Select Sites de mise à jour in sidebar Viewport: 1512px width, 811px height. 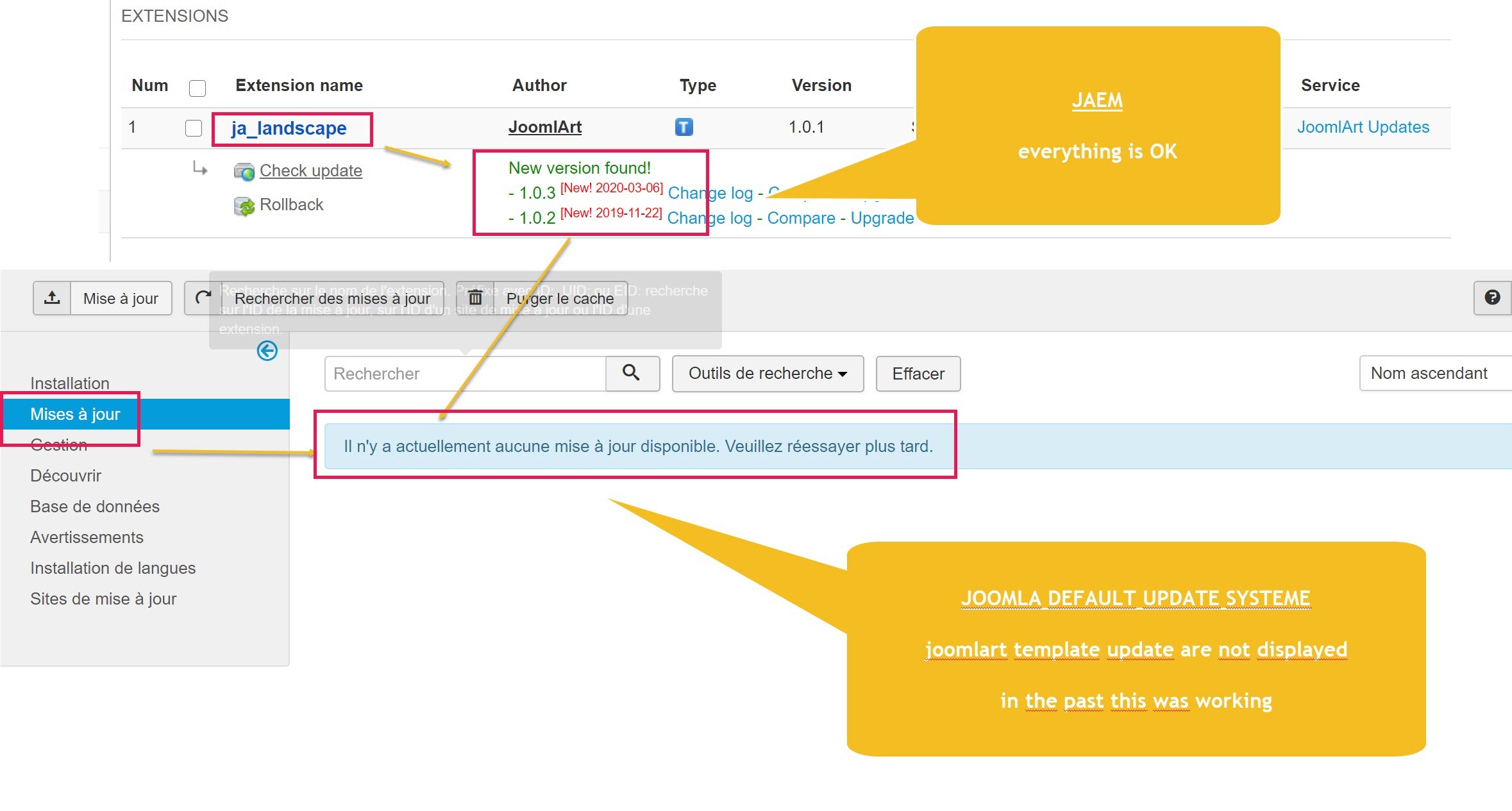click(103, 599)
